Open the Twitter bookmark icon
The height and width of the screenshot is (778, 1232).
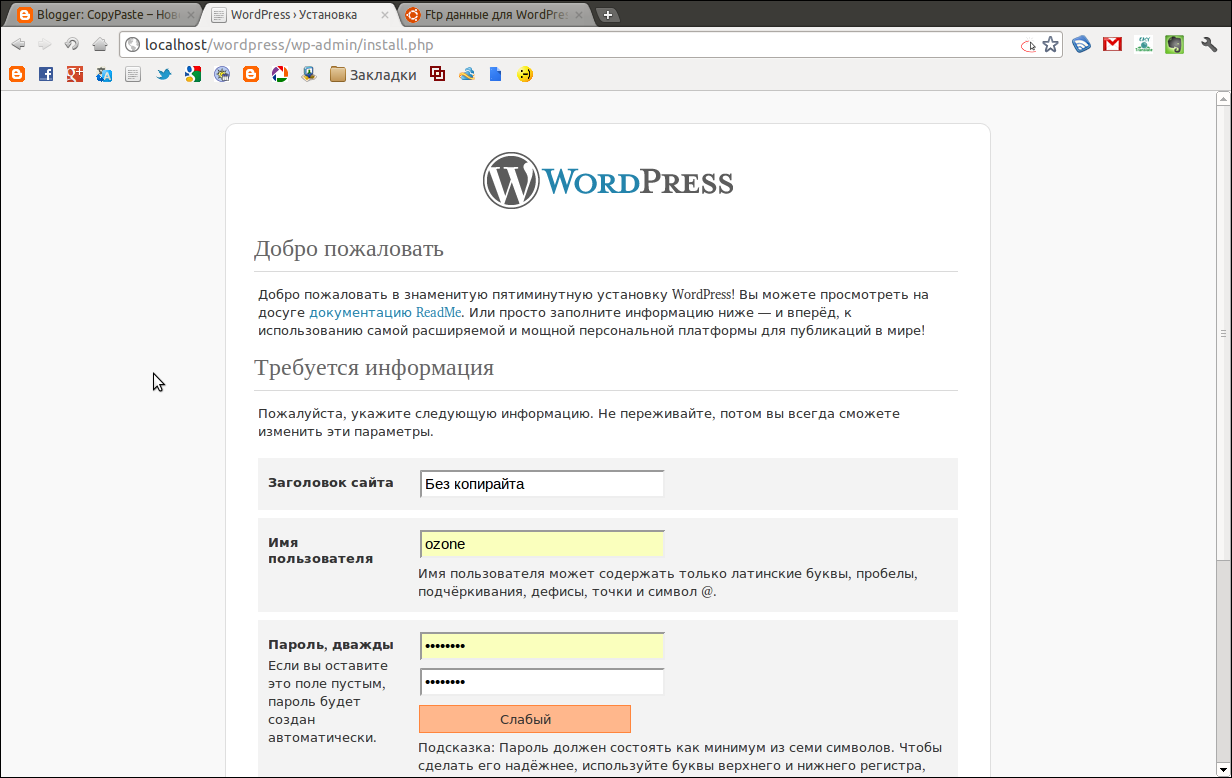pyautogui.click(x=164, y=74)
